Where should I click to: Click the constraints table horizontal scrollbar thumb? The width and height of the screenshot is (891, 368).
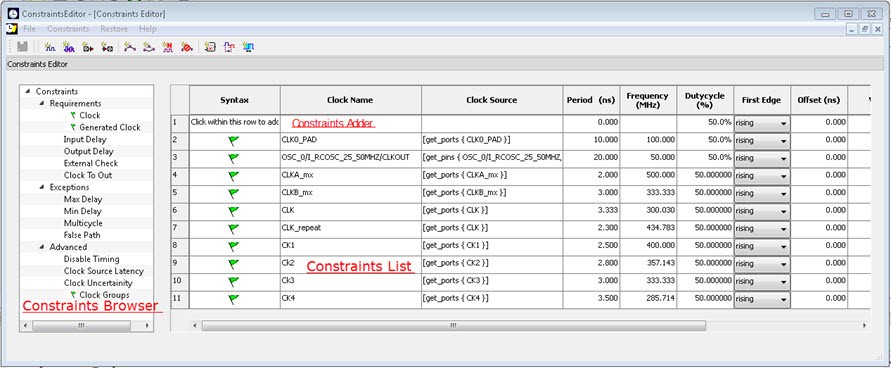coord(453,325)
